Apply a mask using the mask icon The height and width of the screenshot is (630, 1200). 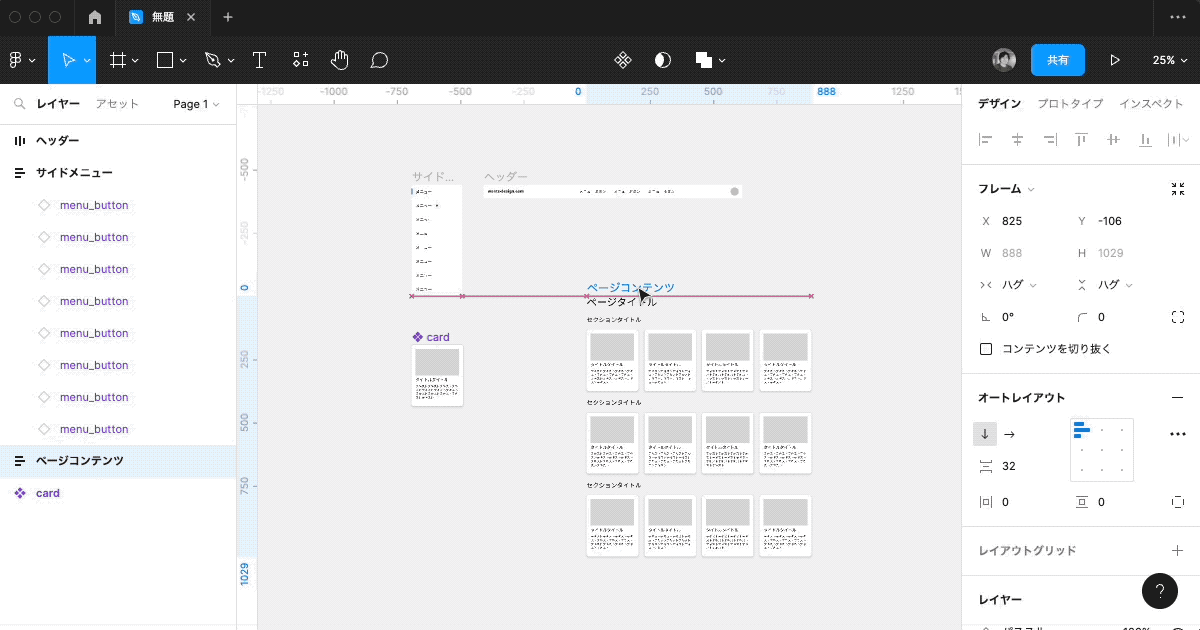point(662,60)
